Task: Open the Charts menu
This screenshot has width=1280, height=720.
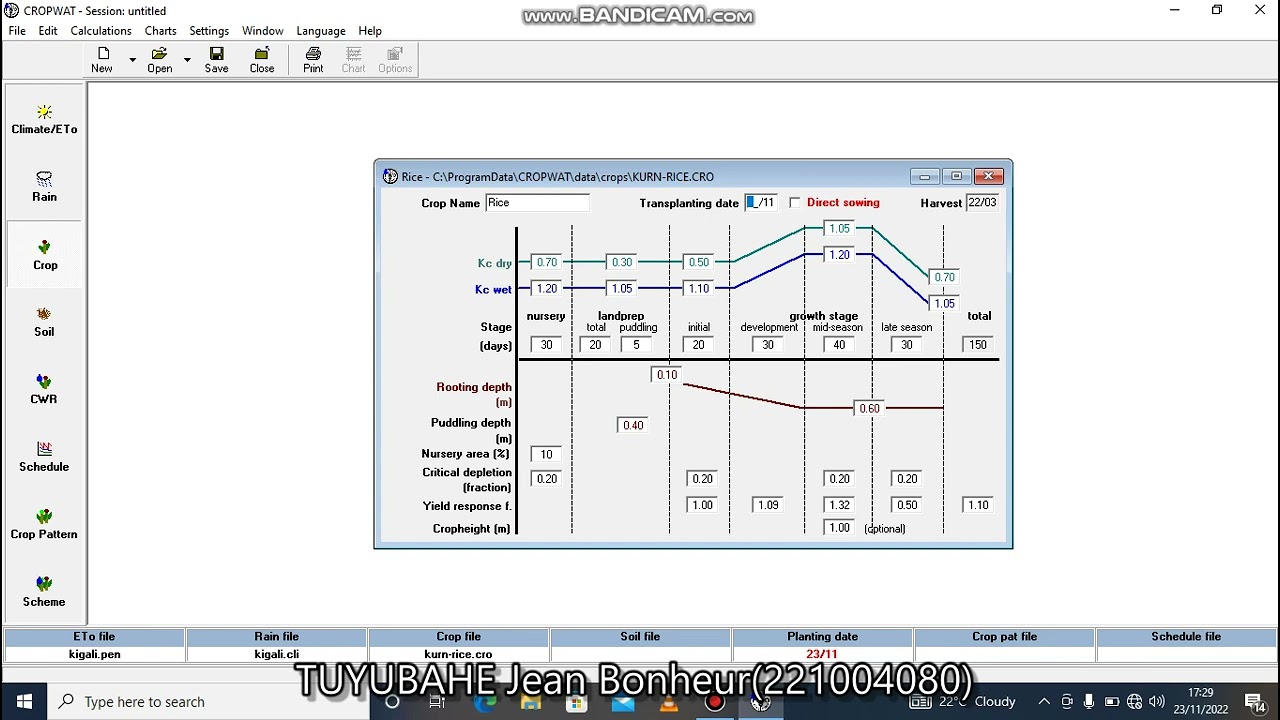Action: click(161, 31)
